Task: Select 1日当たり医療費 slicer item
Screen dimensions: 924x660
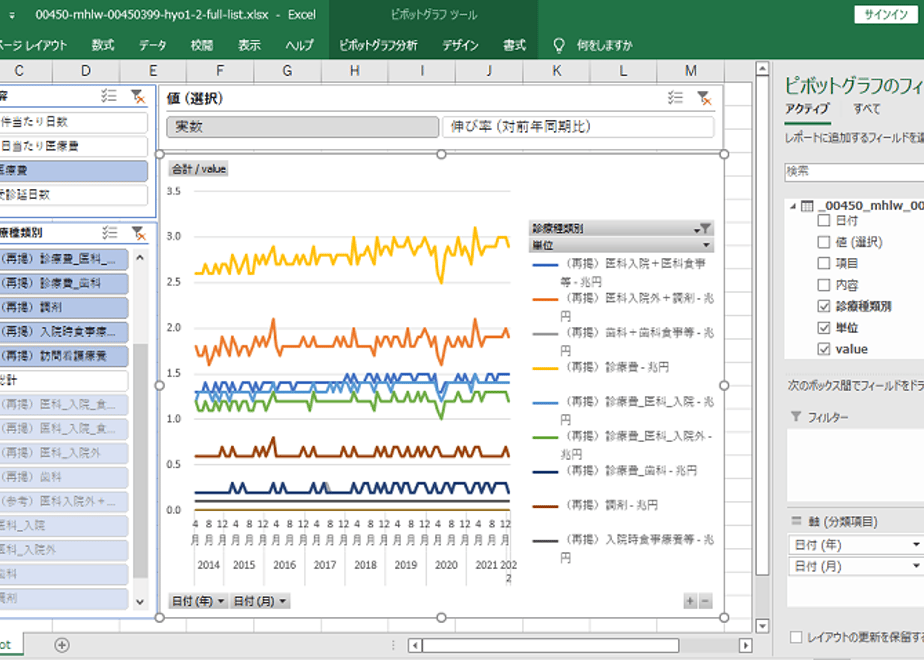Action: click(x=73, y=146)
